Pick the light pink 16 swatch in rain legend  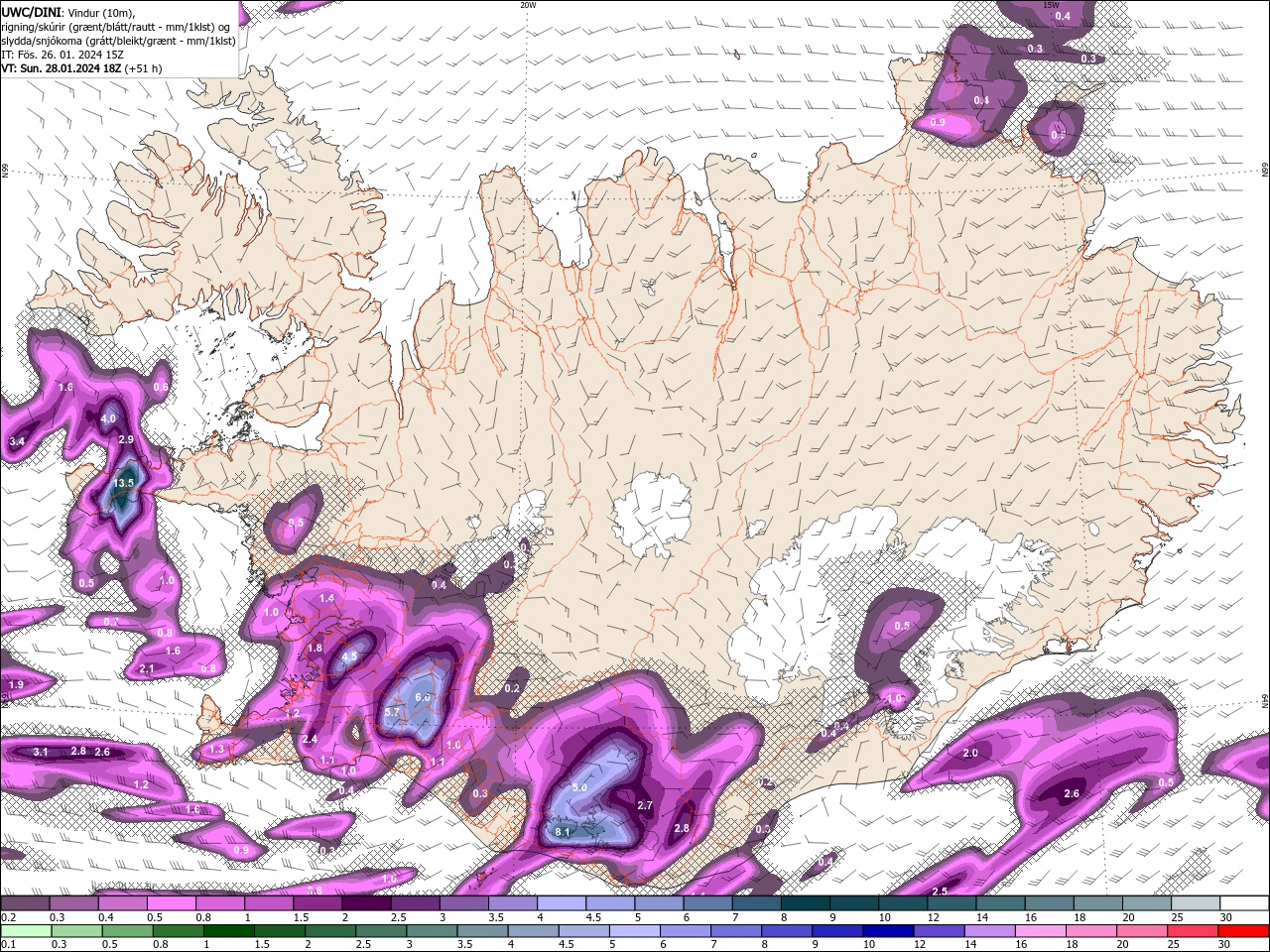[x=1041, y=931]
